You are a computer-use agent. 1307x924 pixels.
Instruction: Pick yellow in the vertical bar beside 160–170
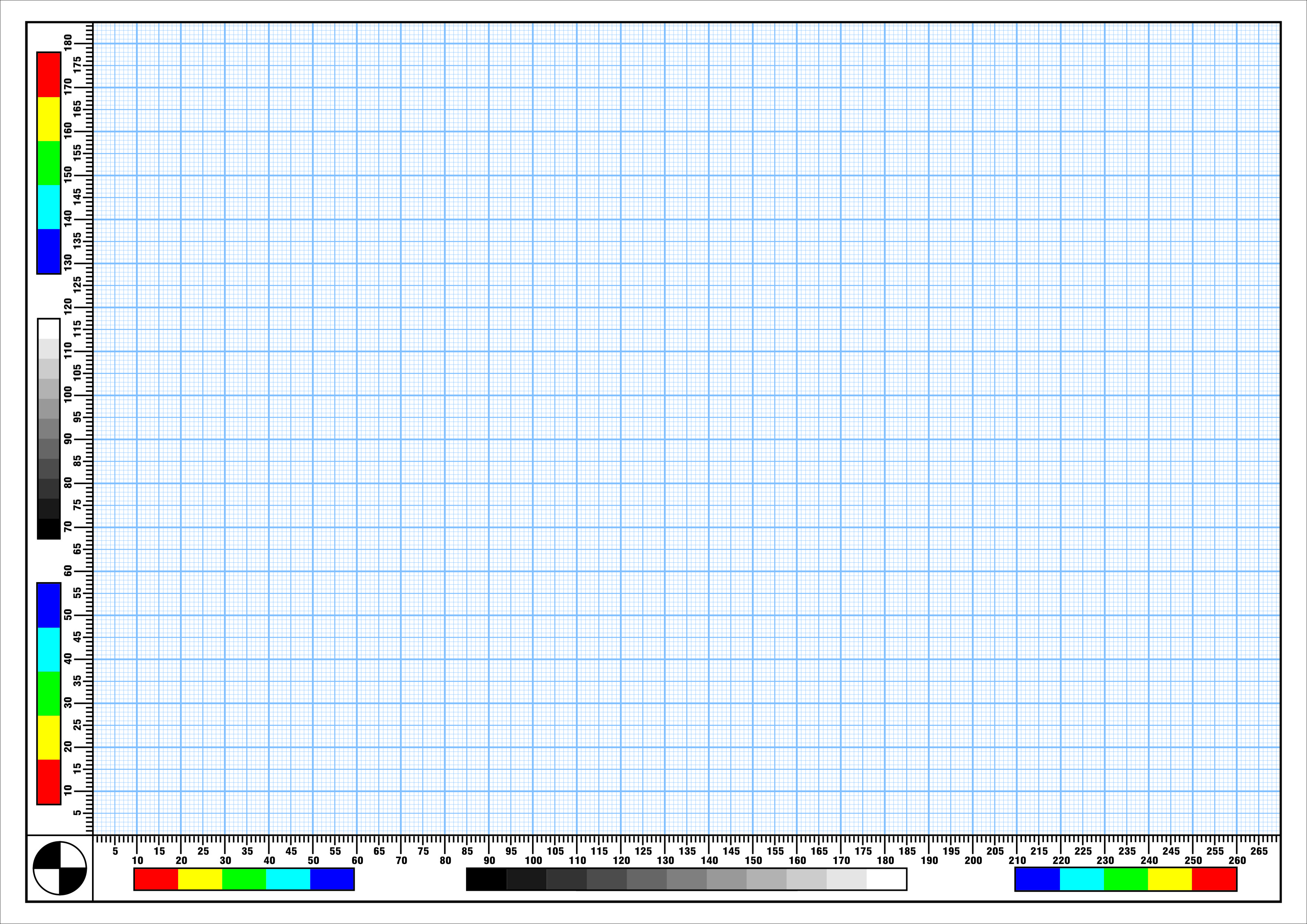[49, 119]
